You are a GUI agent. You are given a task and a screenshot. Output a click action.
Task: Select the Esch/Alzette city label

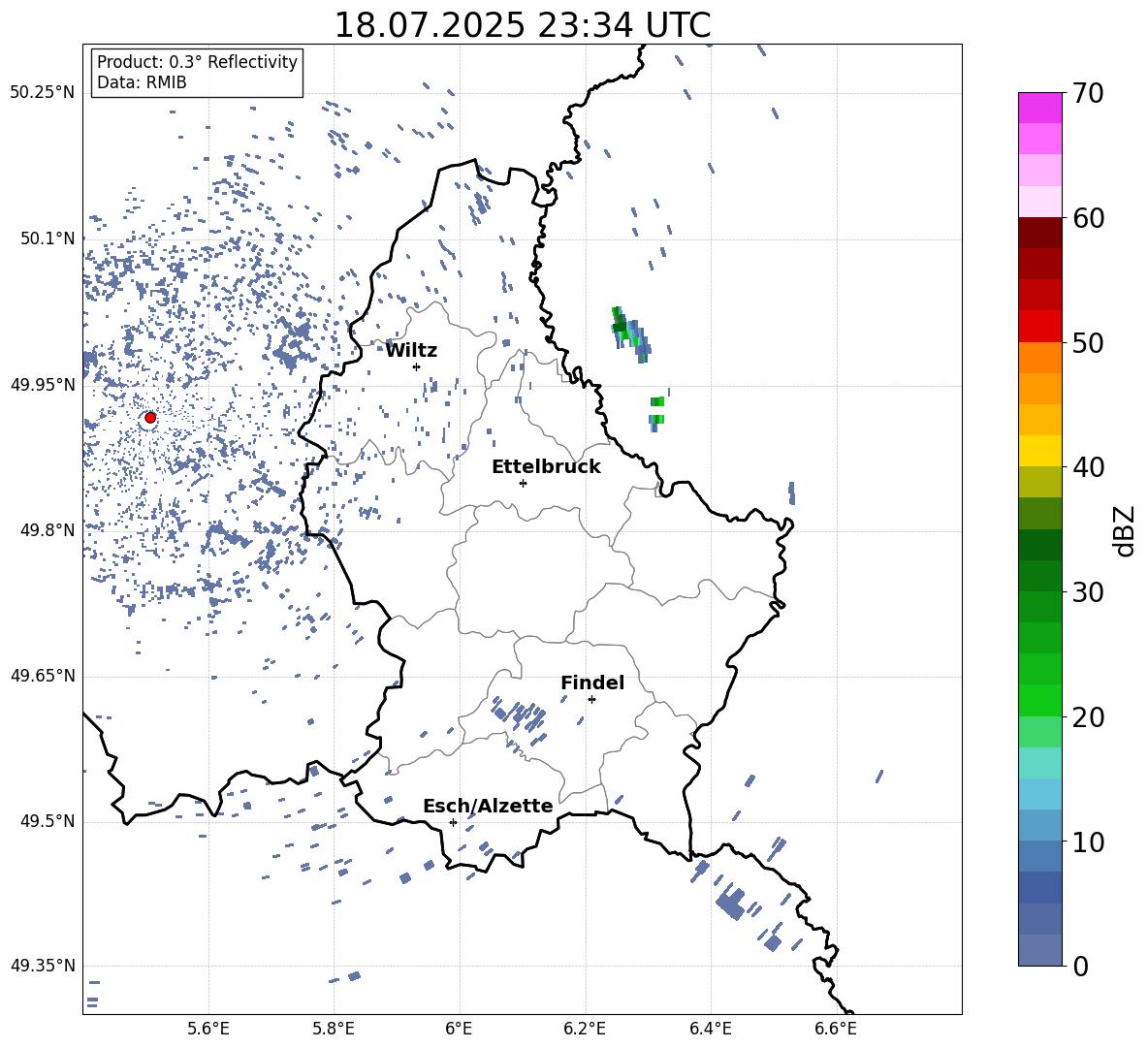[x=488, y=806]
